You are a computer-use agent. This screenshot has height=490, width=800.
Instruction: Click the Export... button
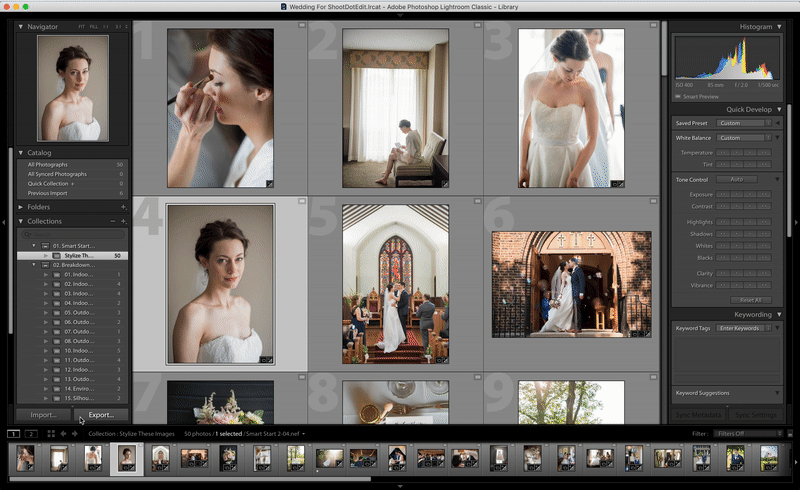pos(101,415)
